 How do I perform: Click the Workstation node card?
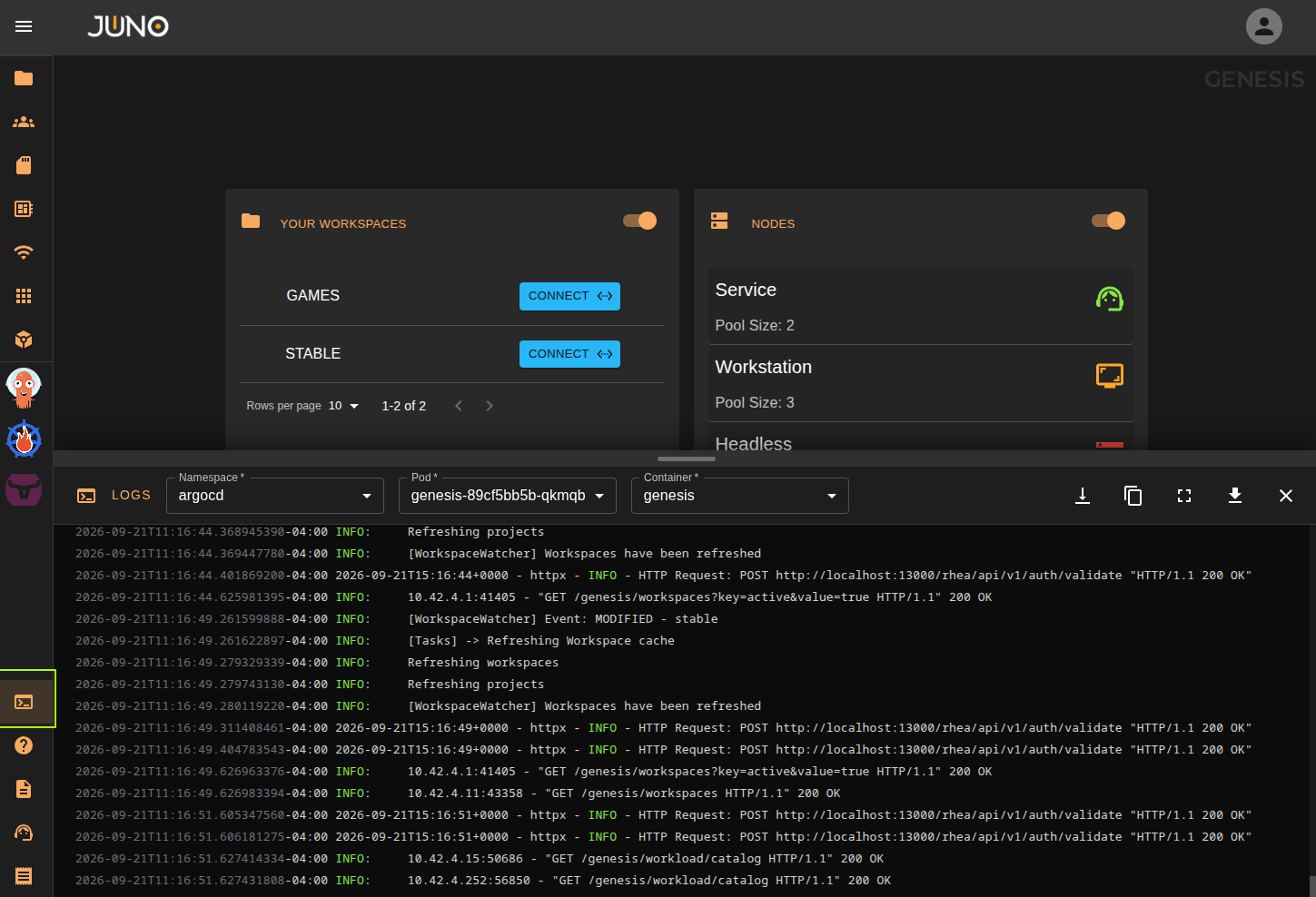point(921,383)
